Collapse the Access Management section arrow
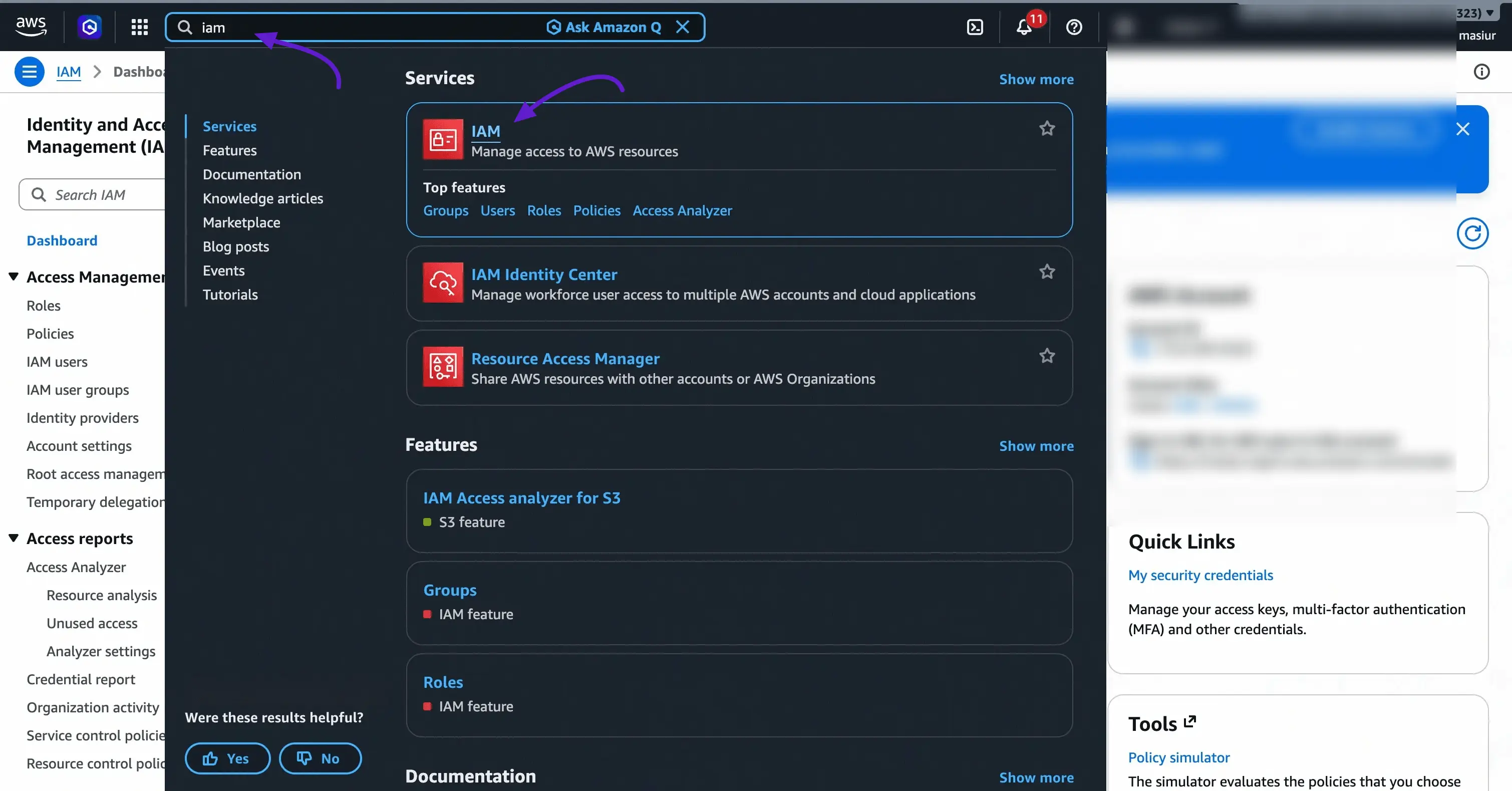 [x=14, y=276]
